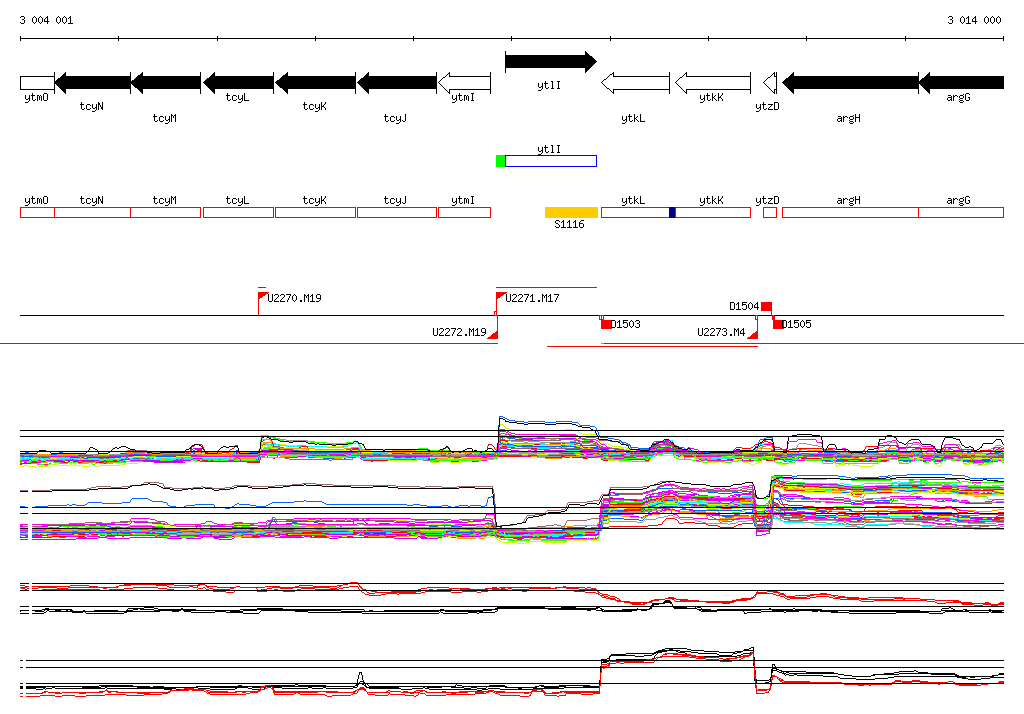The image size is (1024, 714).
Task: Click the start coordinate label 3 004 001
Action: 46,20
